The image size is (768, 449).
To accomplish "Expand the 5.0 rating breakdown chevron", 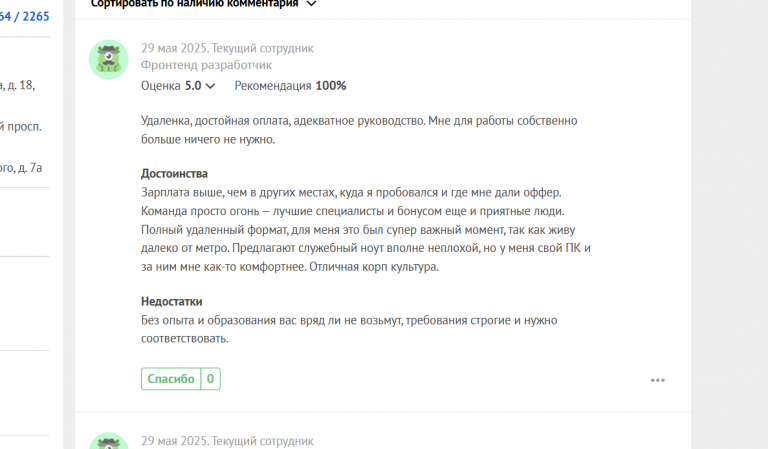I will pos(211,86).
